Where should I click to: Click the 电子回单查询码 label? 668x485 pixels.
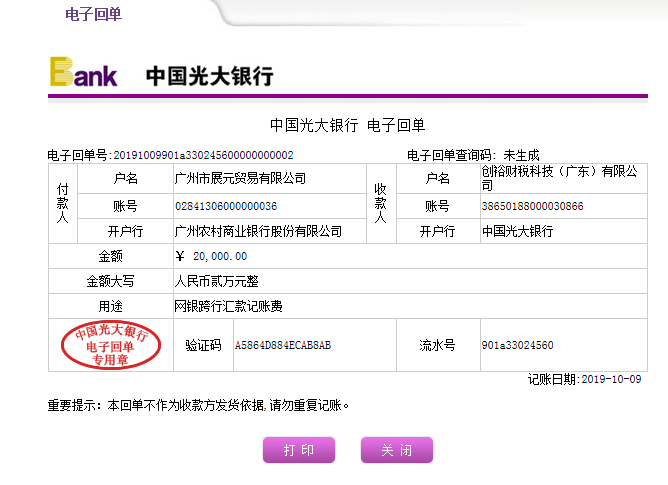click(x=451, y=155)
